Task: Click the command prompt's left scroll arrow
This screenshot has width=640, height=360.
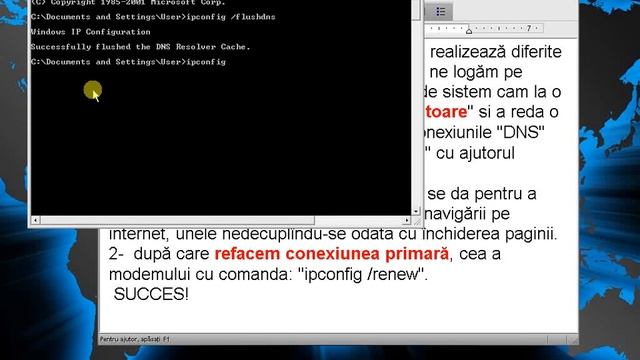Action: point(35,220)
